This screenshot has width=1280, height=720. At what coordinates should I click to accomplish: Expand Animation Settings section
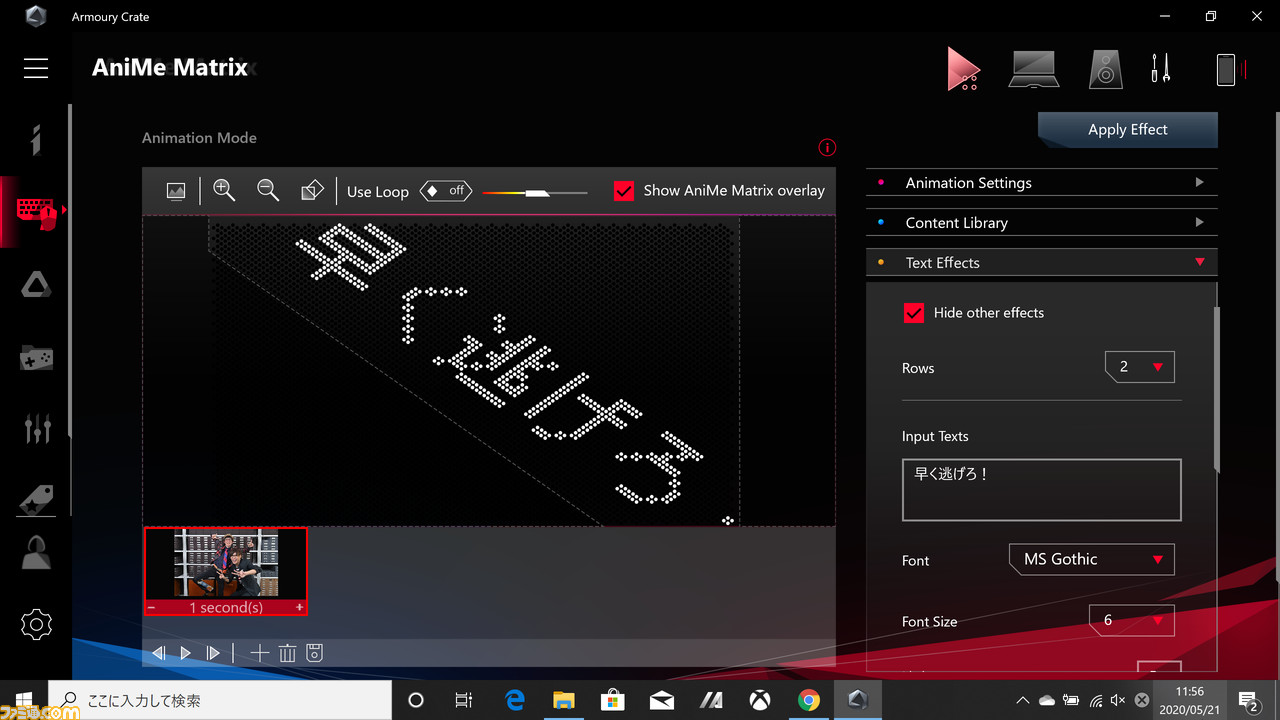pyautogui.click(x=1041, y=183)
